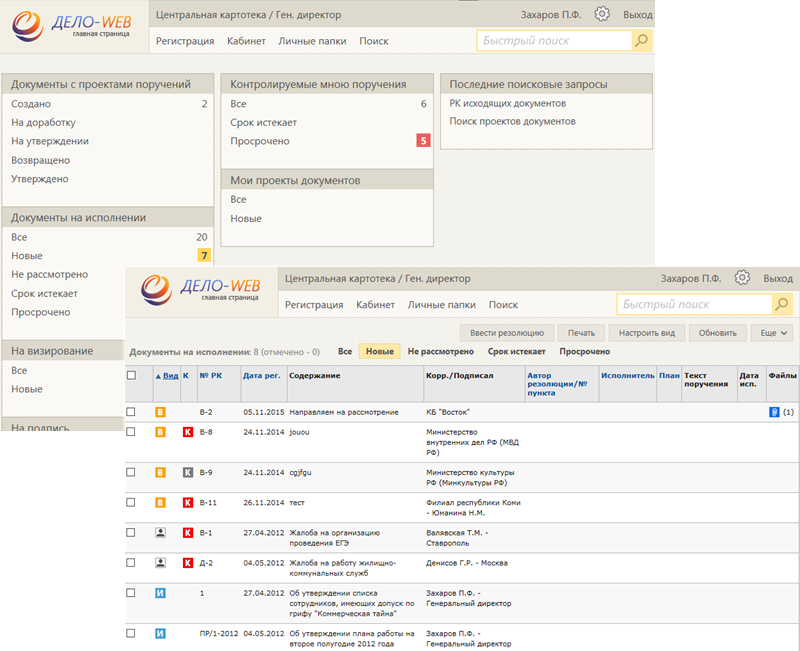This screenshot has height=651, width=800.
Task: Click the red overdue counter badge 5
Action: coord(424,141)
